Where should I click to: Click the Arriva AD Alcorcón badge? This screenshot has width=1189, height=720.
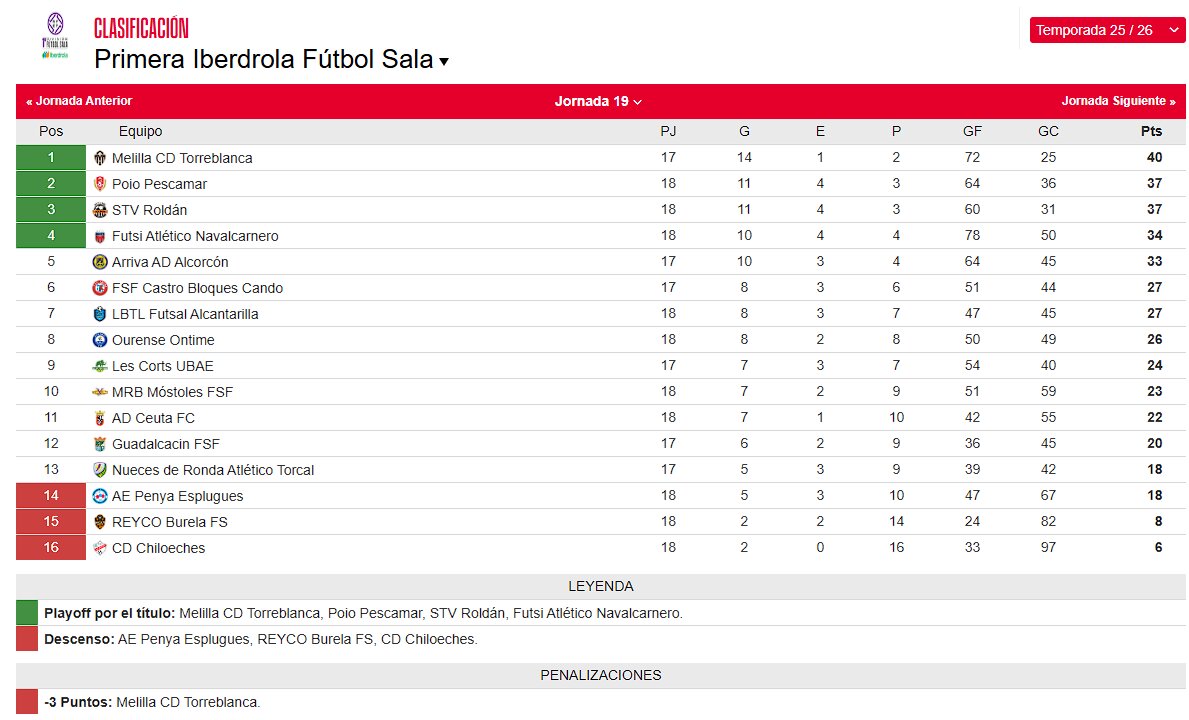click(100, 261)
